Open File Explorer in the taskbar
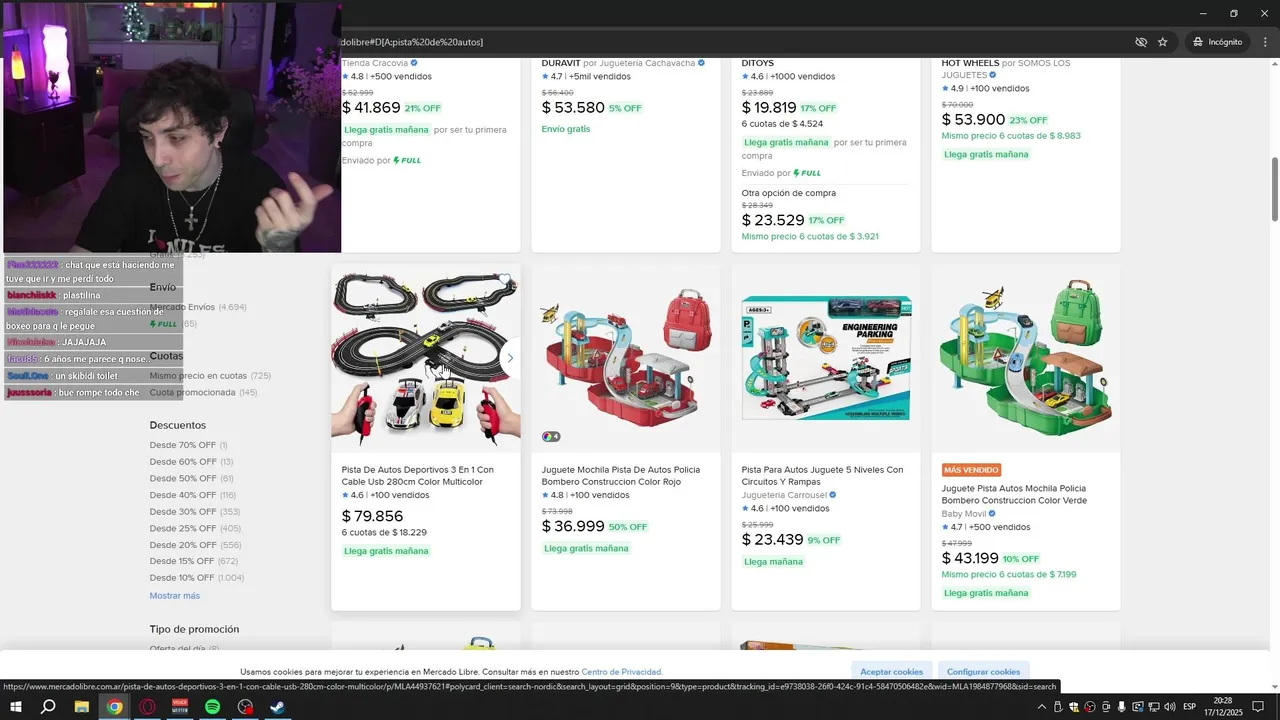This screenshot has width=1280, height=720. pyautogui.click(x=82, y=707)
